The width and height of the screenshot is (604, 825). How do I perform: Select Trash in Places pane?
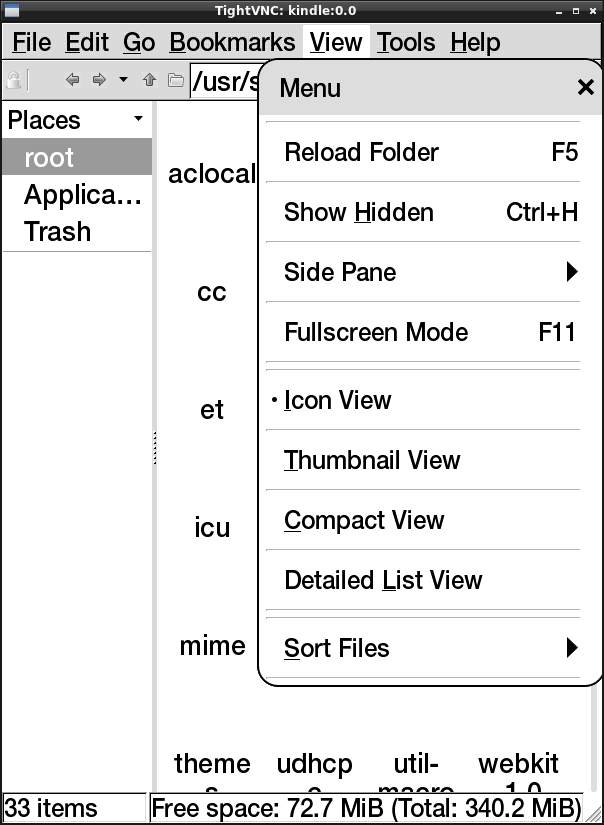click(57, 231)
